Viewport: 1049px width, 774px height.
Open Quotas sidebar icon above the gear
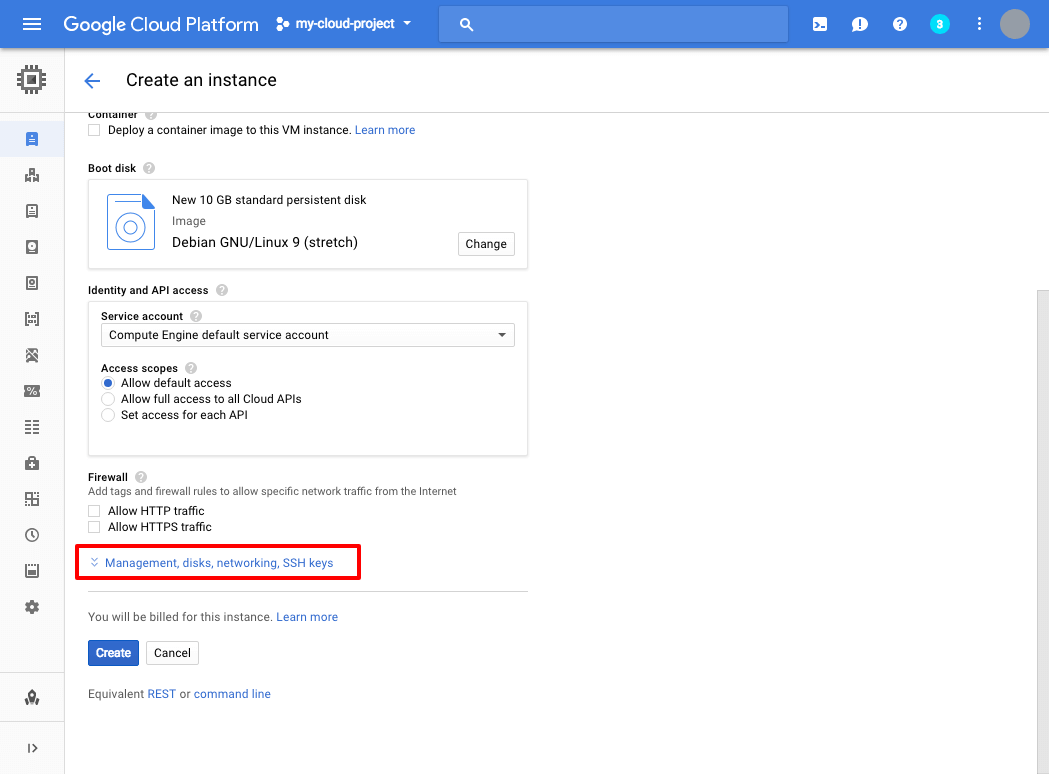31,571
